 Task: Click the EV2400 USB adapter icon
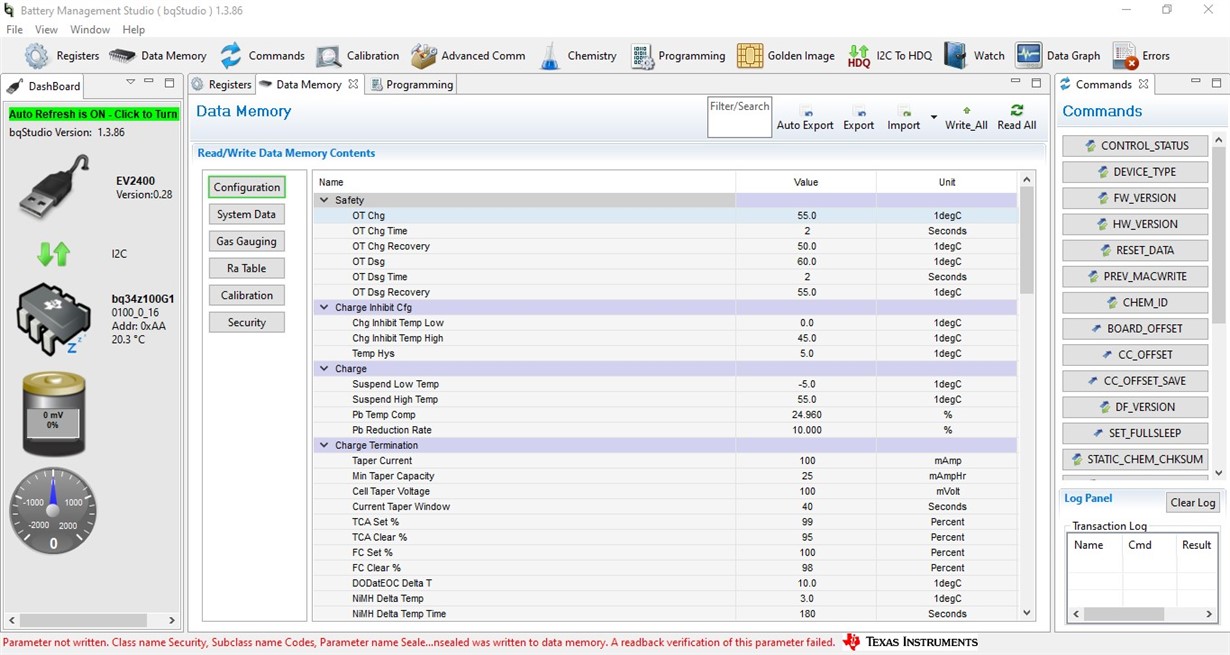point(54,187)
